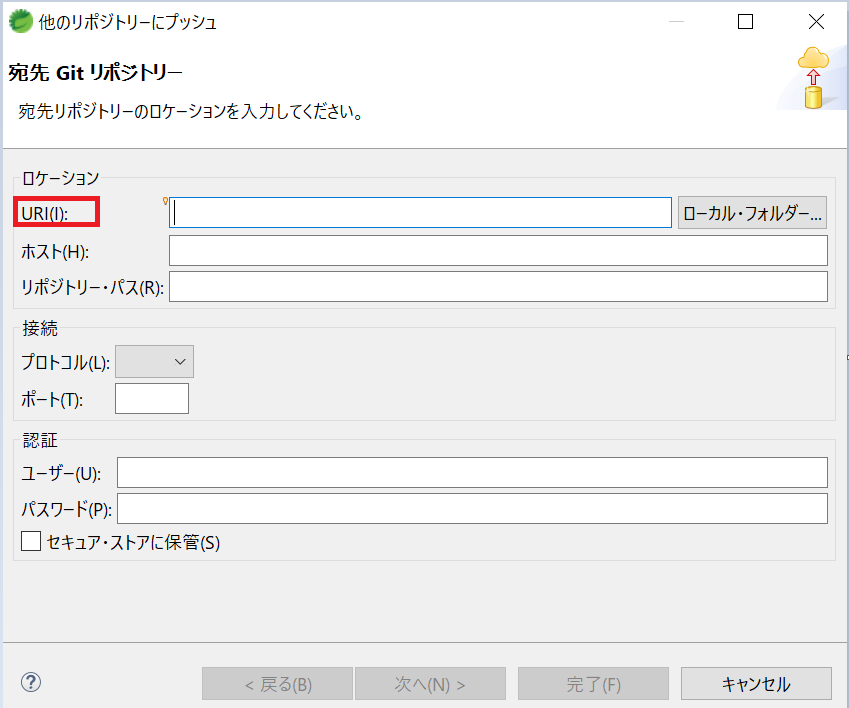Click inside the URI input field

coord(420,212)
